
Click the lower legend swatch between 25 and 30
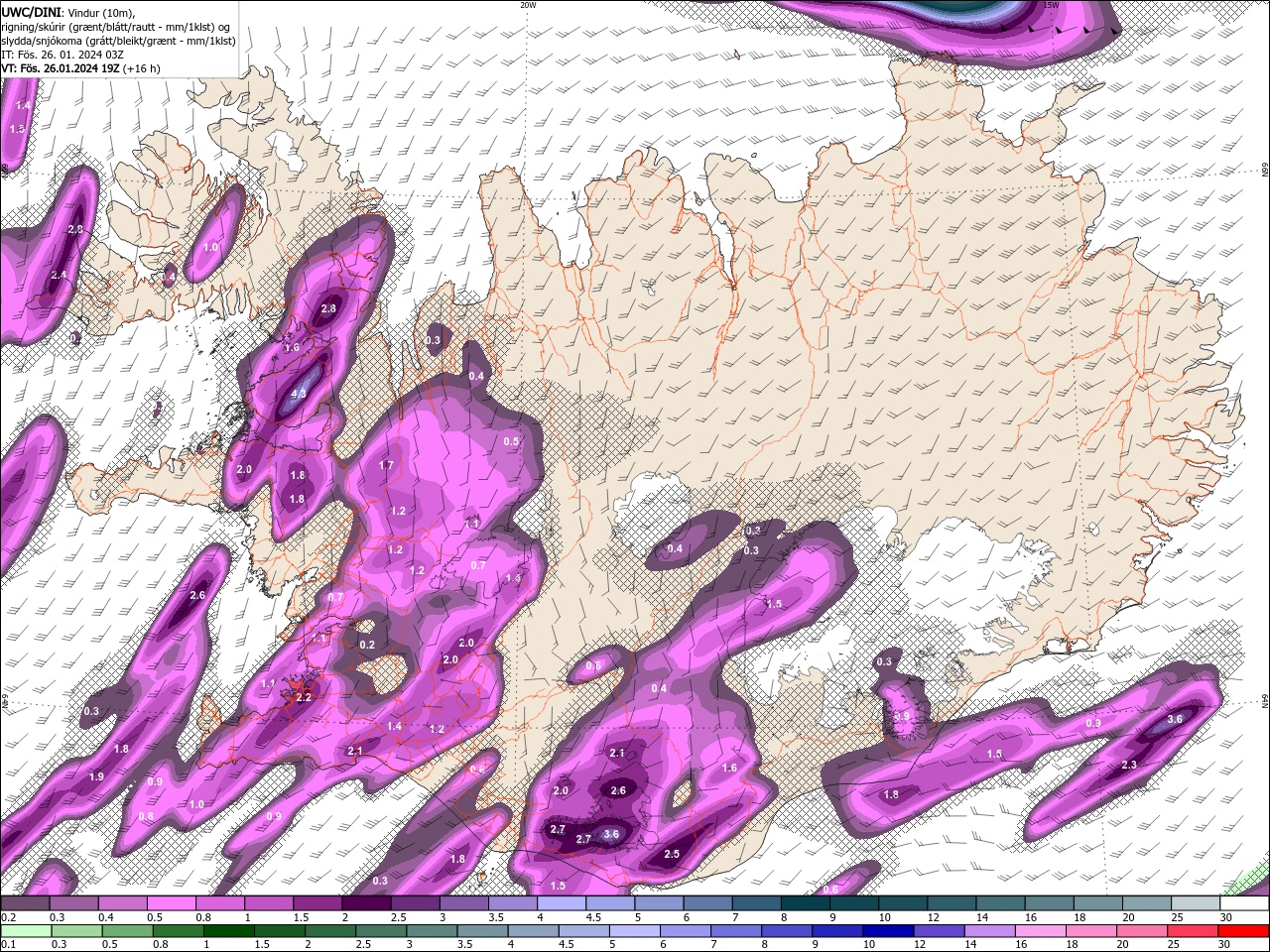pyautogui.click(x=1192, y=931)
